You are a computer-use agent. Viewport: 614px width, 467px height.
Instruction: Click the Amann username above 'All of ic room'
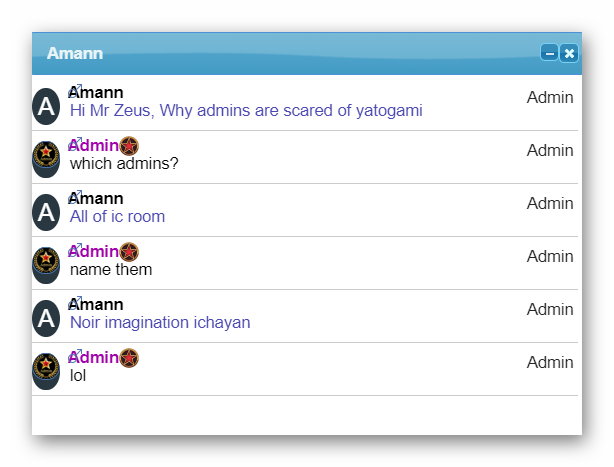(x=98, y=198)
